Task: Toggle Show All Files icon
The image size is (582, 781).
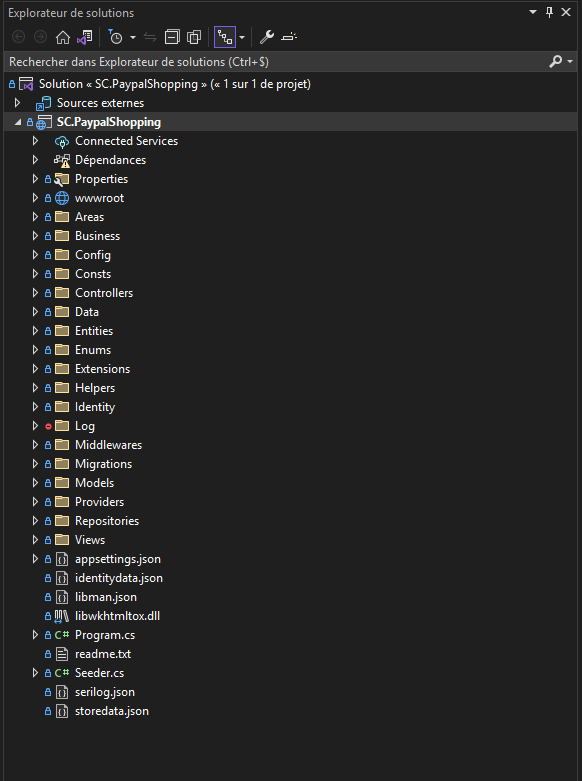Action: click(194, 37)
